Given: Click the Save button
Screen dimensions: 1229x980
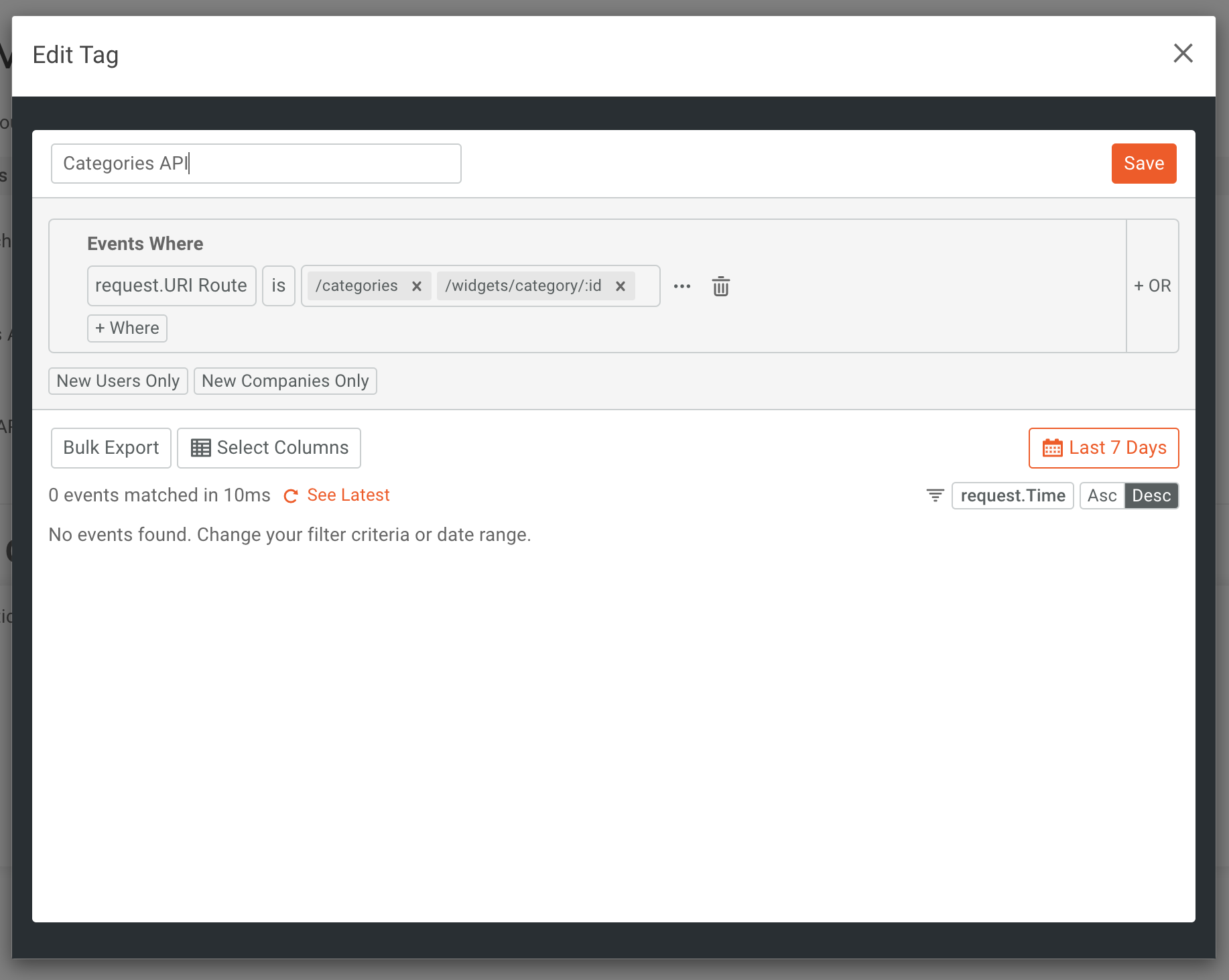Looking at the screenshot, I should (1143, 164).
